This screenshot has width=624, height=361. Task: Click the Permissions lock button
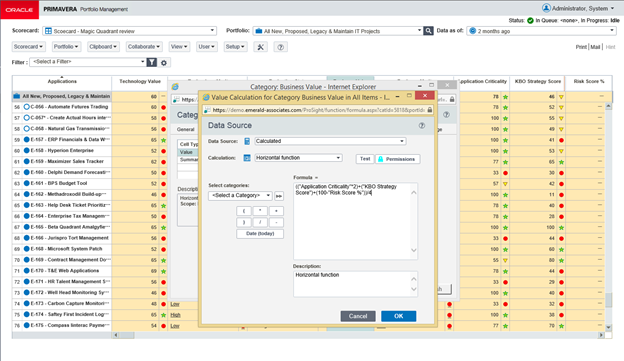[x=397, y=159]
